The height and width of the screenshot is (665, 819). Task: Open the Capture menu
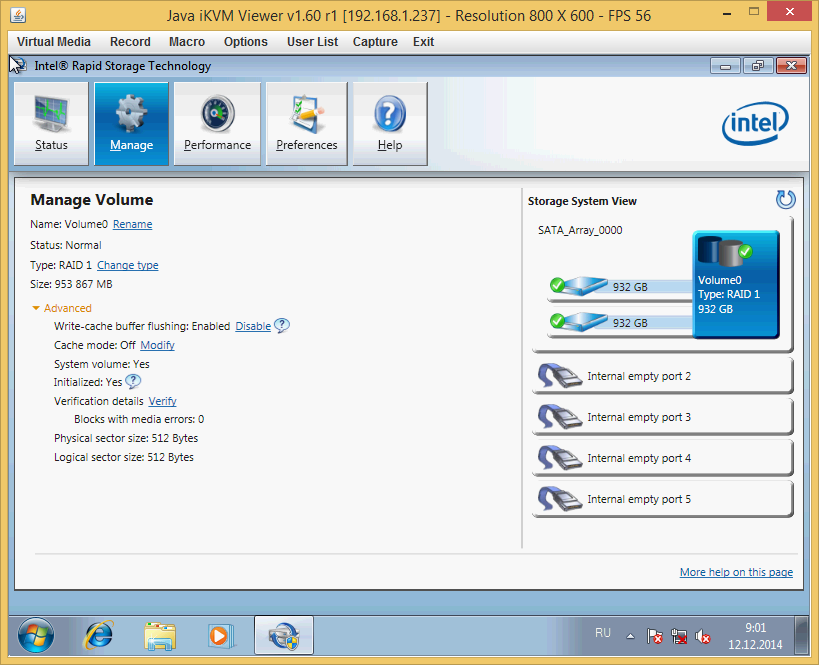375,42
